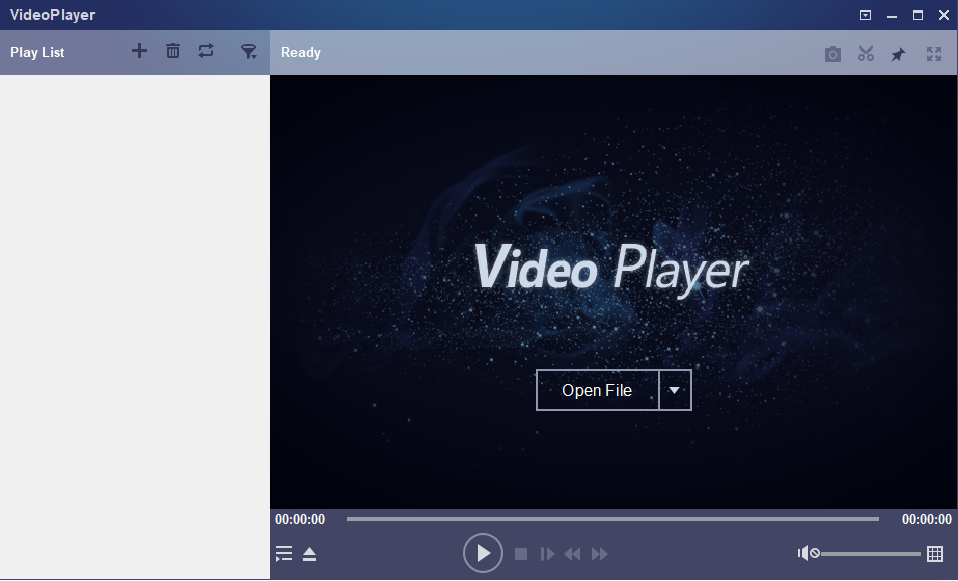Enter fullscreen mode
This screenshot has width=958, height=581.
click(934, 54)
